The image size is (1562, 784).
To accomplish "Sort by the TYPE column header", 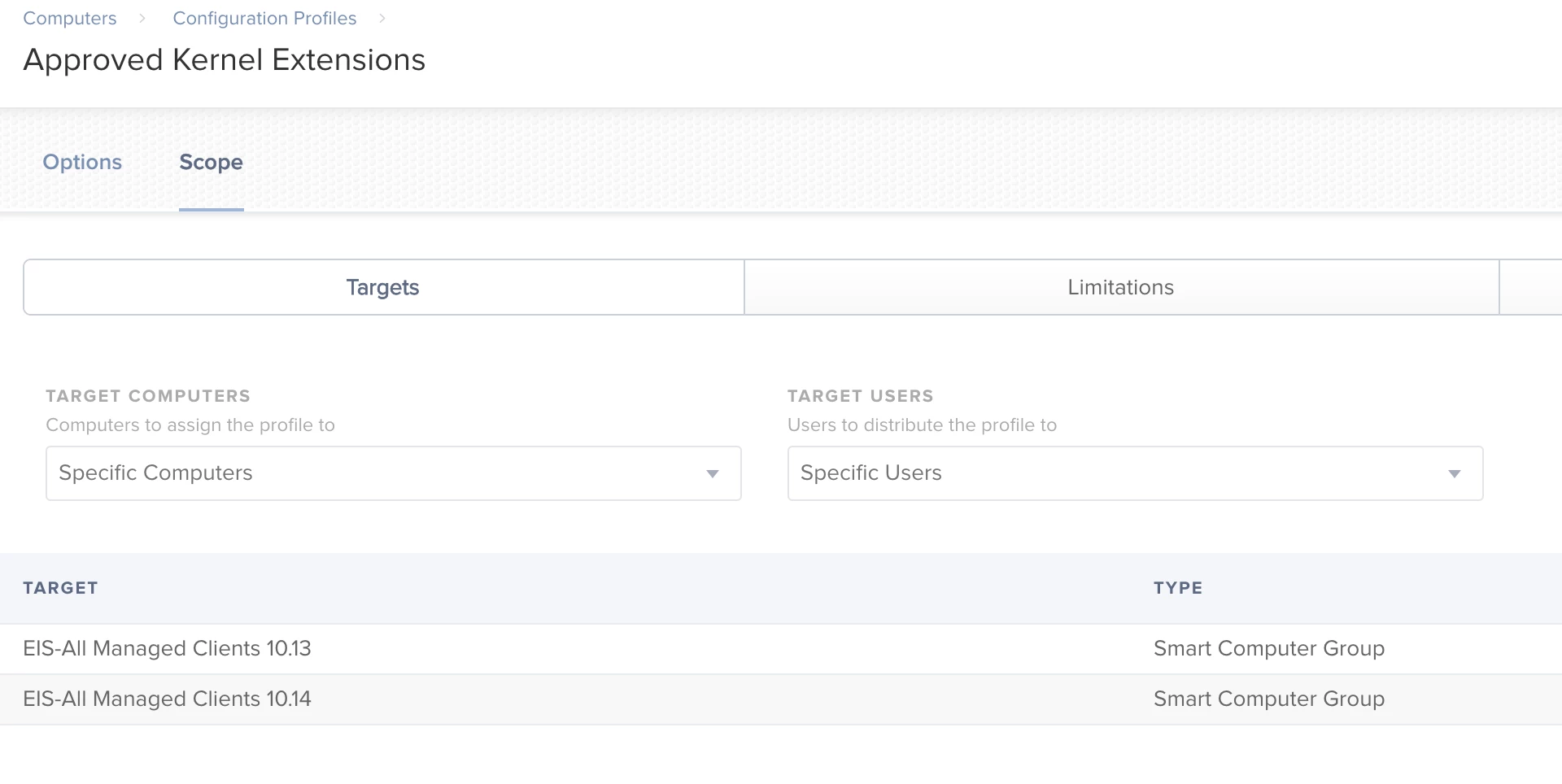I will [x=1178, y=588].
